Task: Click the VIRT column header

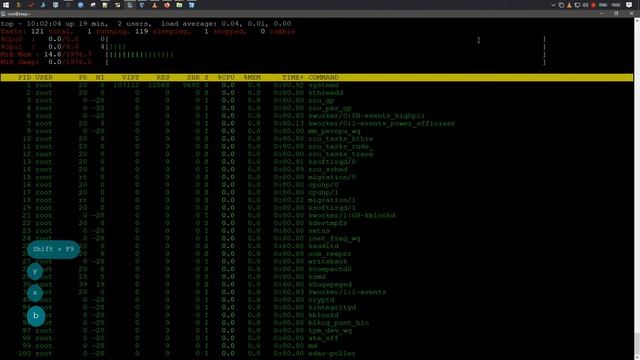Action: [131, 77]
